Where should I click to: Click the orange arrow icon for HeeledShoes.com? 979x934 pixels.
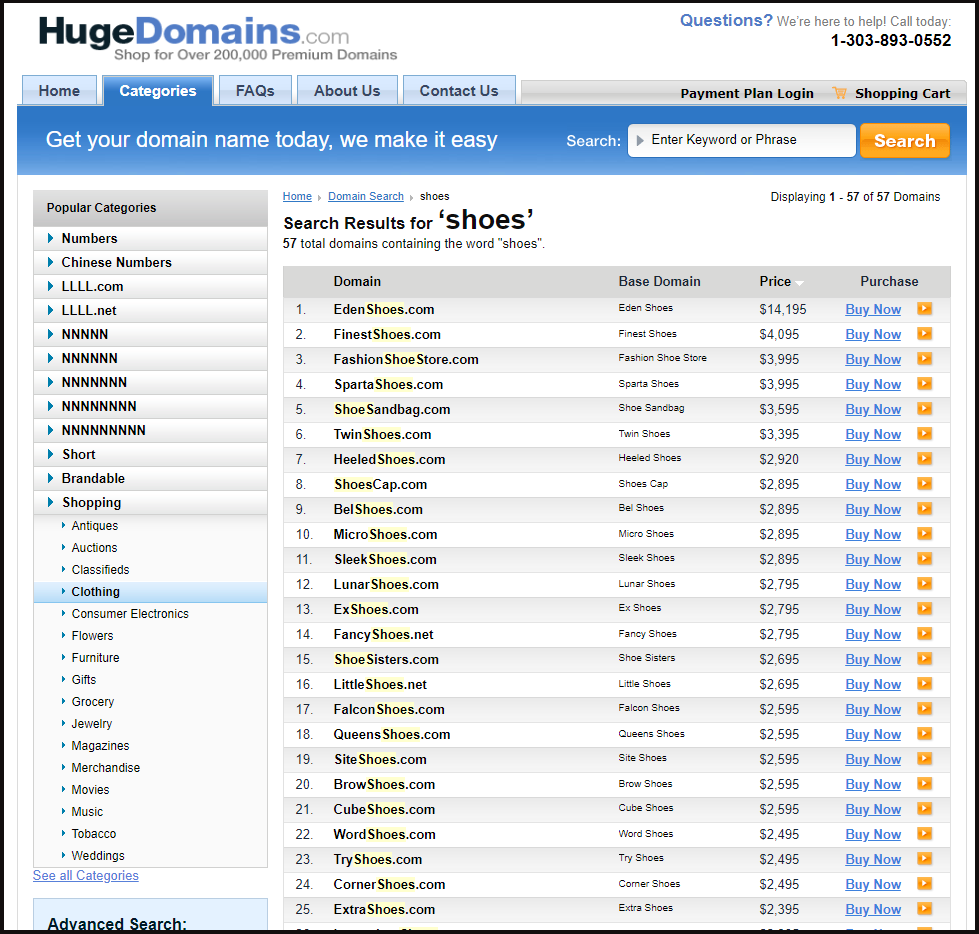925,458
